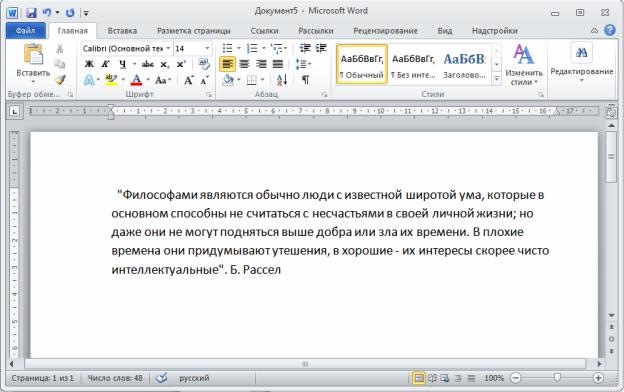Click the word count Число слов: 48

coord(115,378)
